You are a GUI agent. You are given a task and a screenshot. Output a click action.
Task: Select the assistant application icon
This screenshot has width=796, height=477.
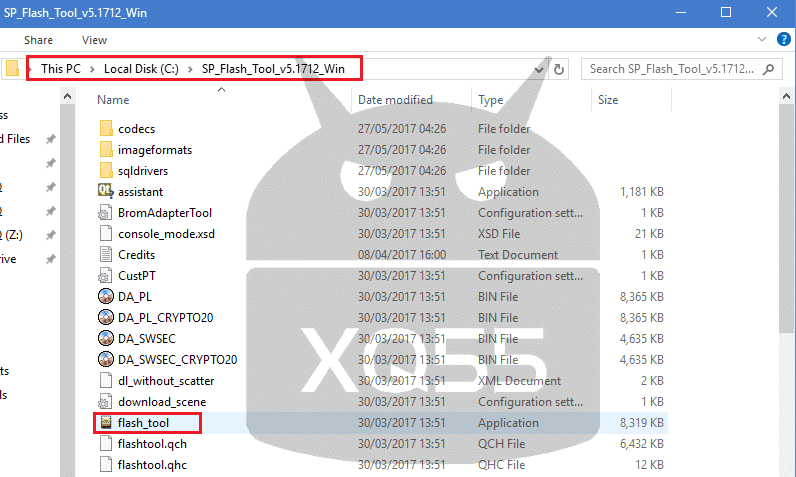108,191
